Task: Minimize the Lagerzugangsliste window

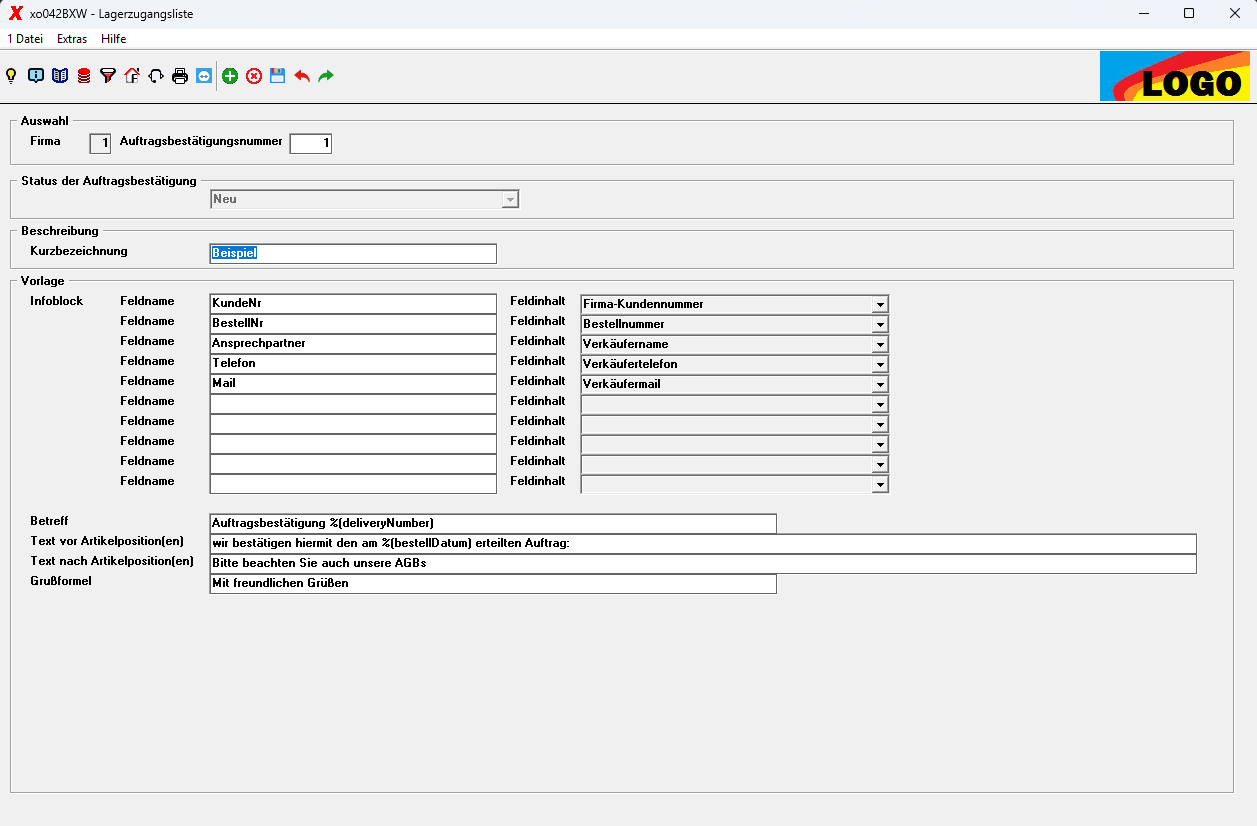Action: [x=1143, y=14]
